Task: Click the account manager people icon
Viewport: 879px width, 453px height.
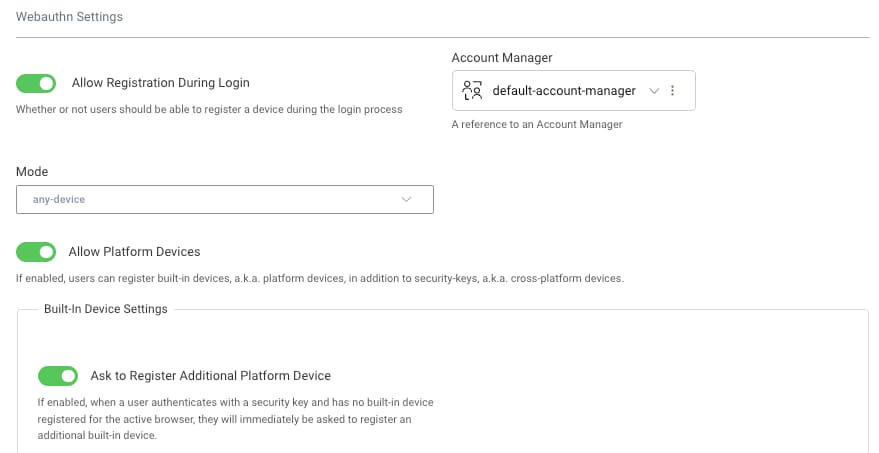Action: tap(471, 90)
